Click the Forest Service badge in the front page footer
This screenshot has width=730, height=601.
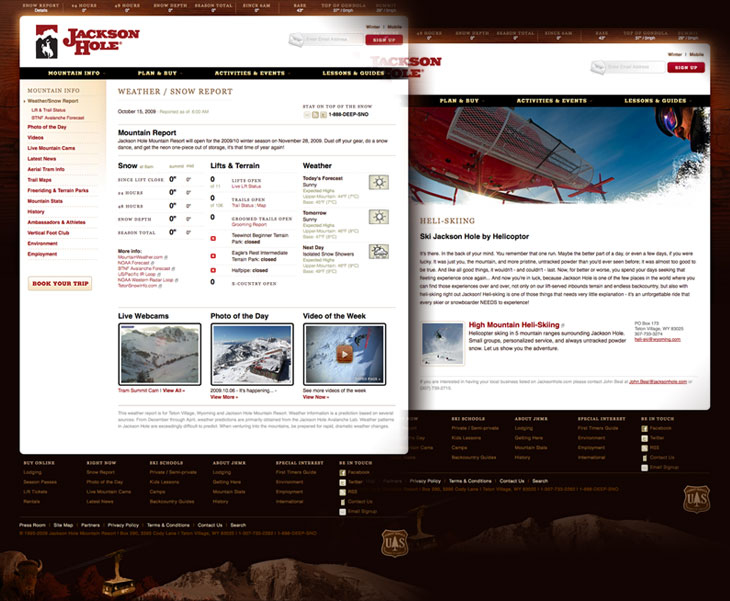pos(395,543)
